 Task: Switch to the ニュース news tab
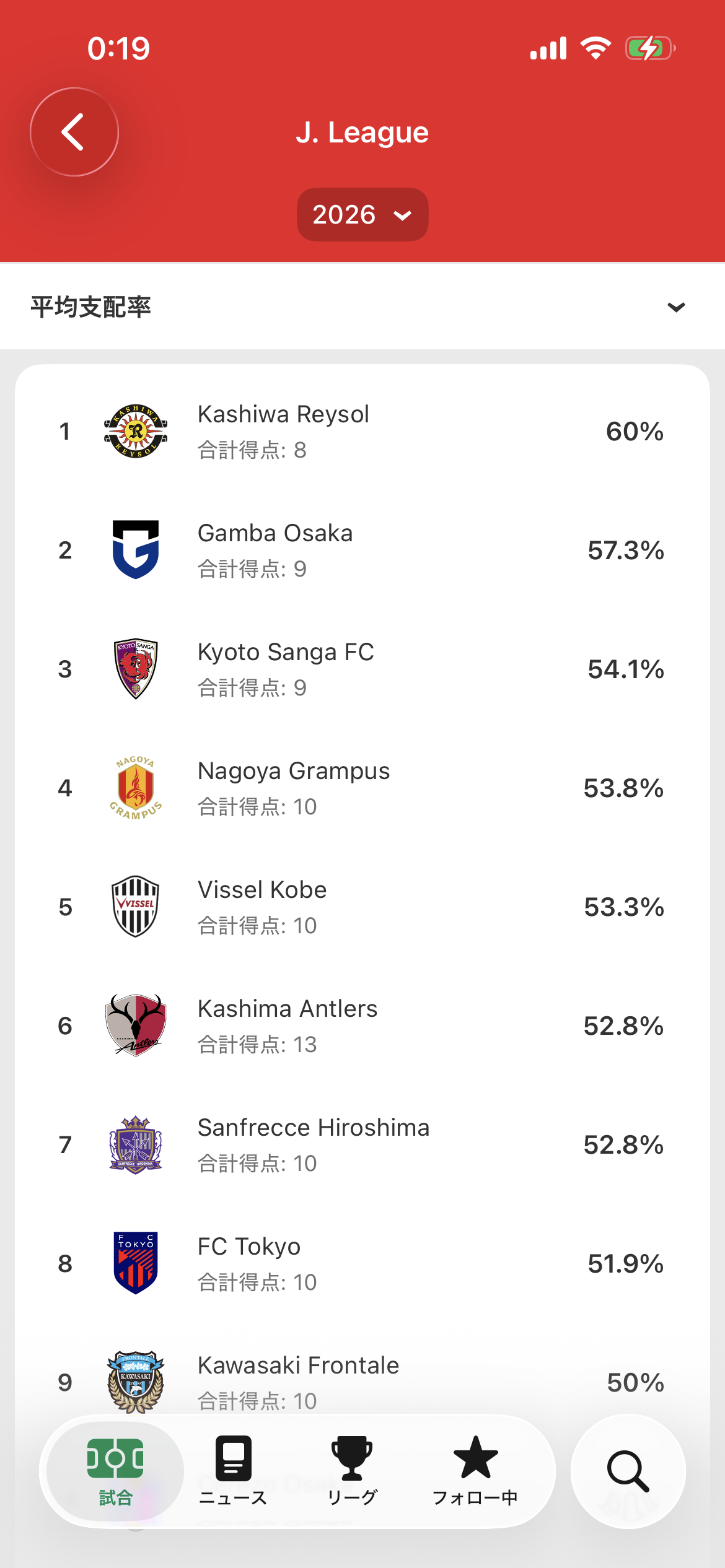click(233, 1471)
